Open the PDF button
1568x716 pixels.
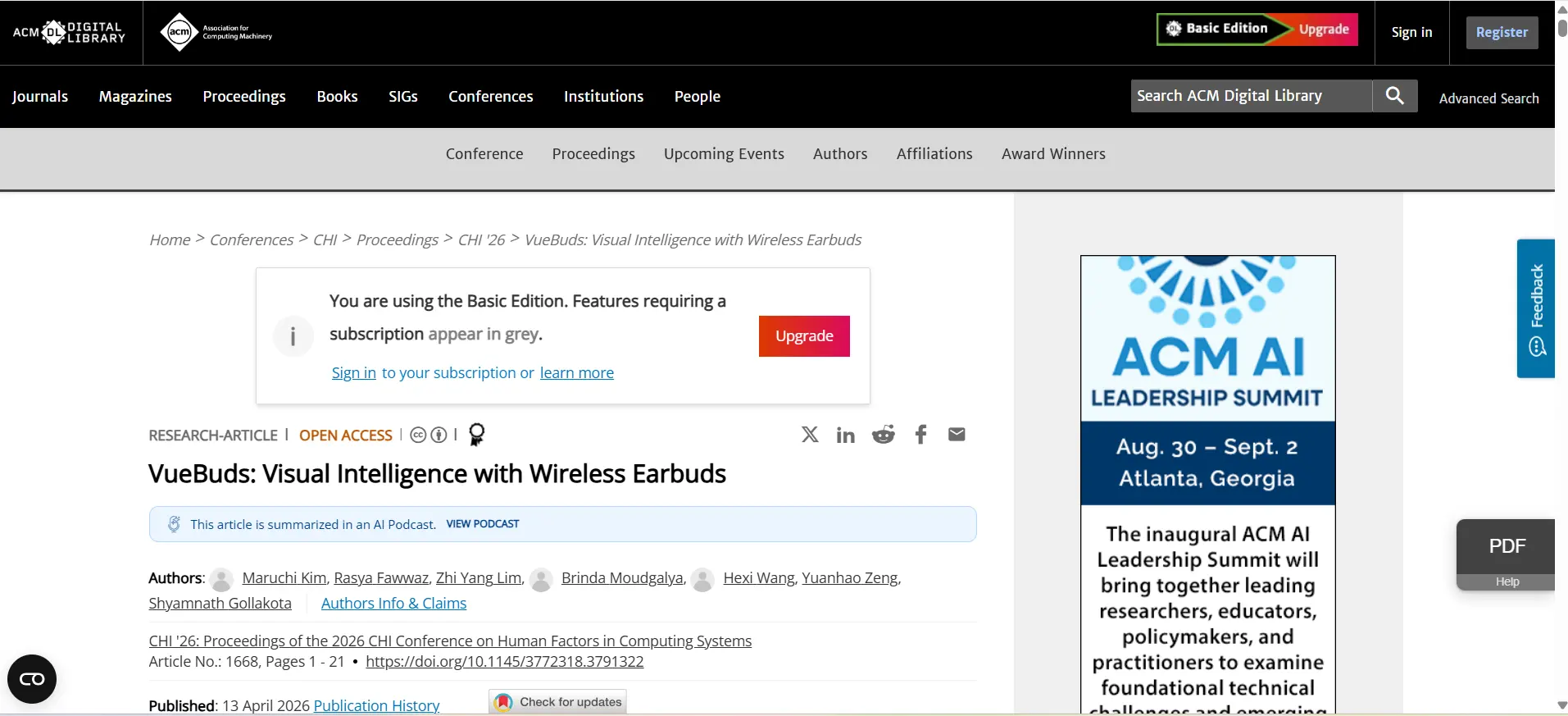tap(1507, 546)
